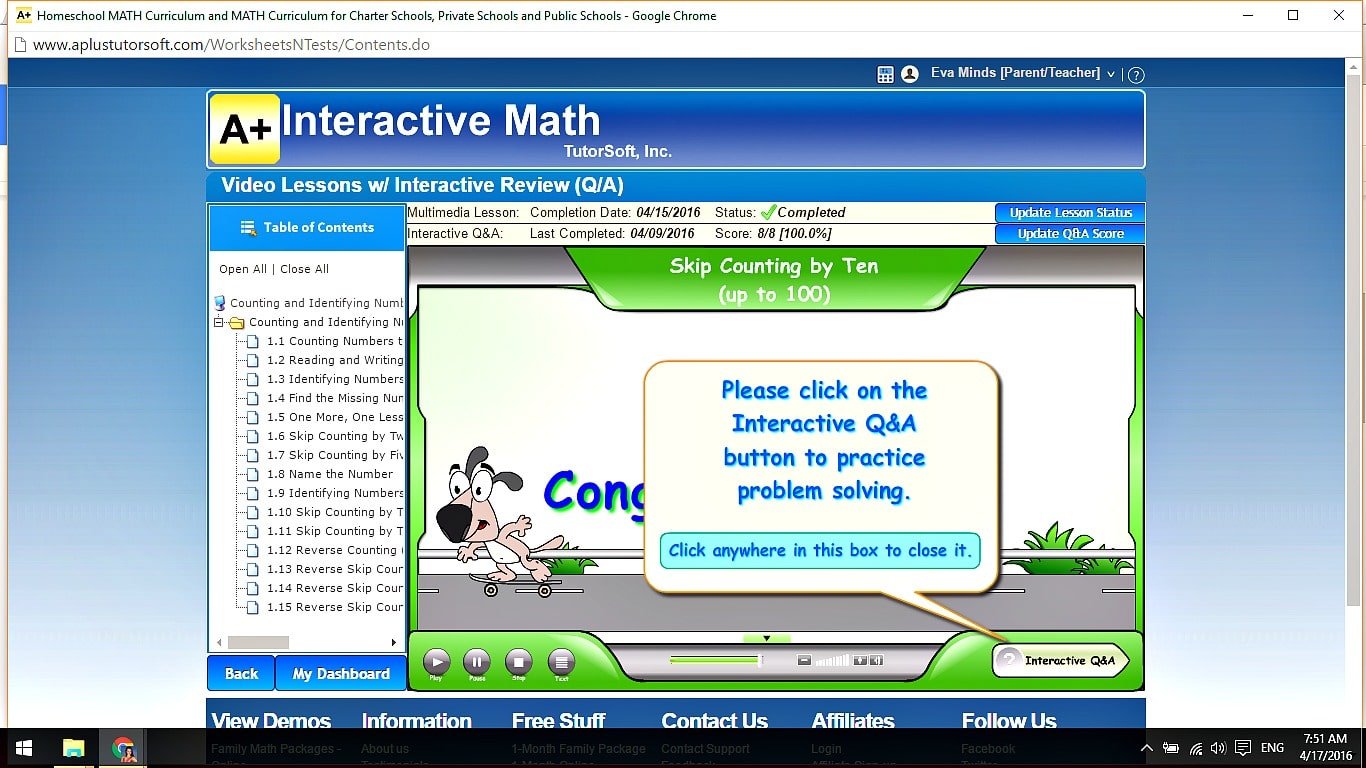Open File Explorer from the taskbar
This screenshot has width=1366, height=768.
73,748
